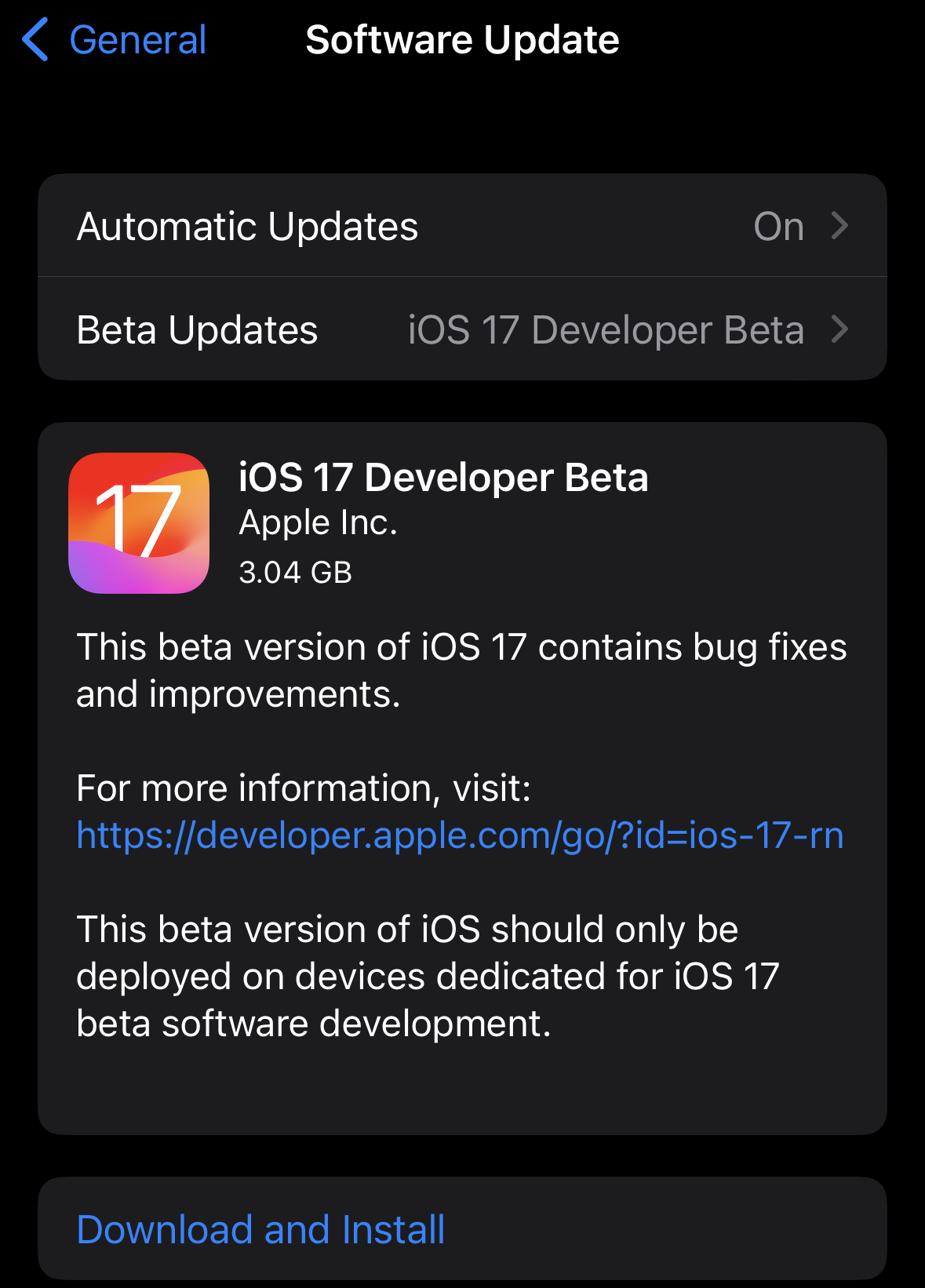Tap the Software Update title
The image size is (925, 1288).
tap(462, 40)
